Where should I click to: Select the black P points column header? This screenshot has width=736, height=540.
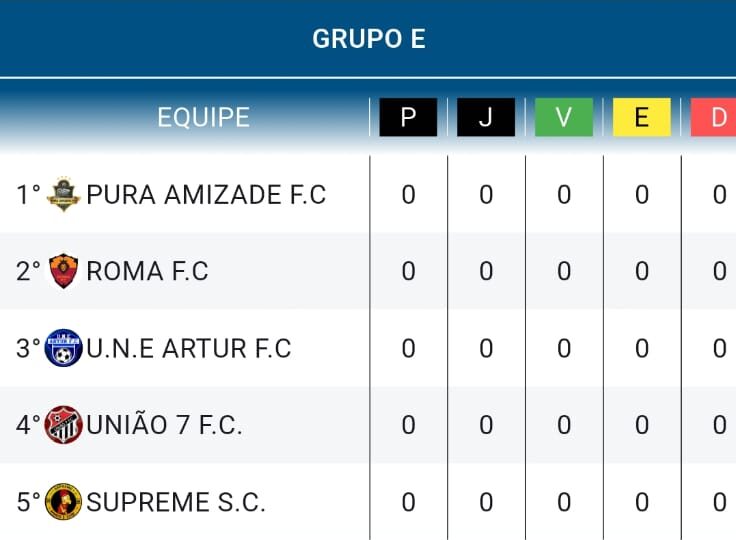(x=408, y=117)
